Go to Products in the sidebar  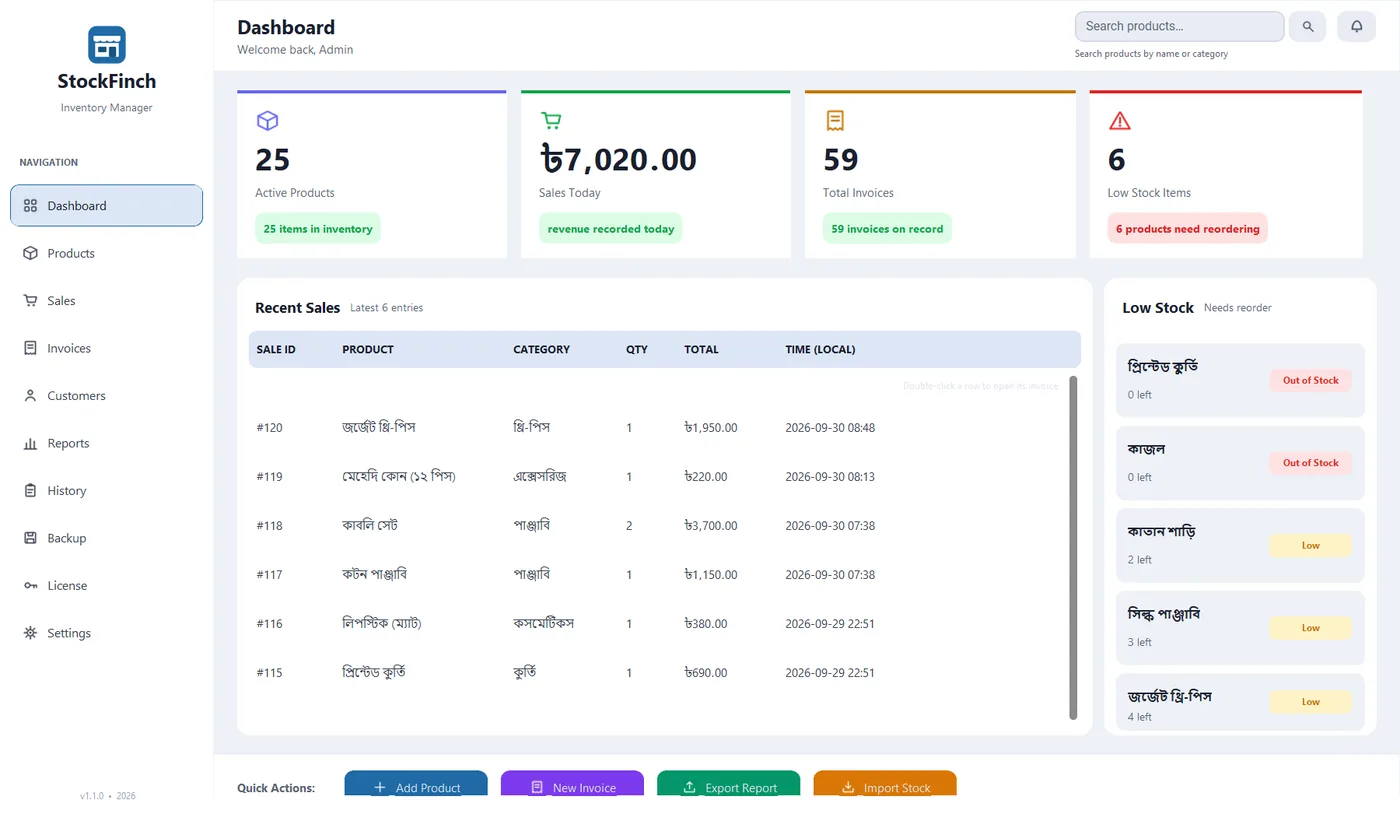click(107, 253)
